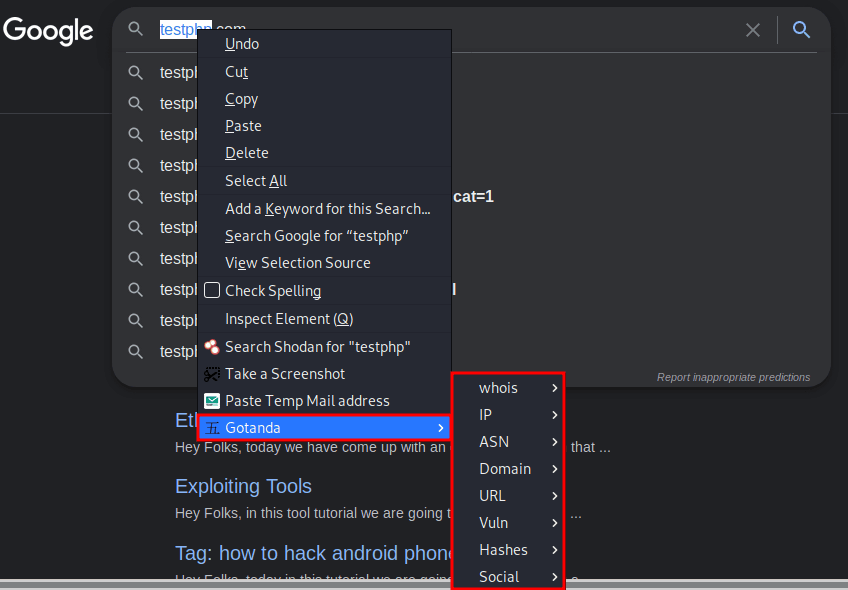Choose Select All from the context menu
848x590 pixels.
click(324, 181)
